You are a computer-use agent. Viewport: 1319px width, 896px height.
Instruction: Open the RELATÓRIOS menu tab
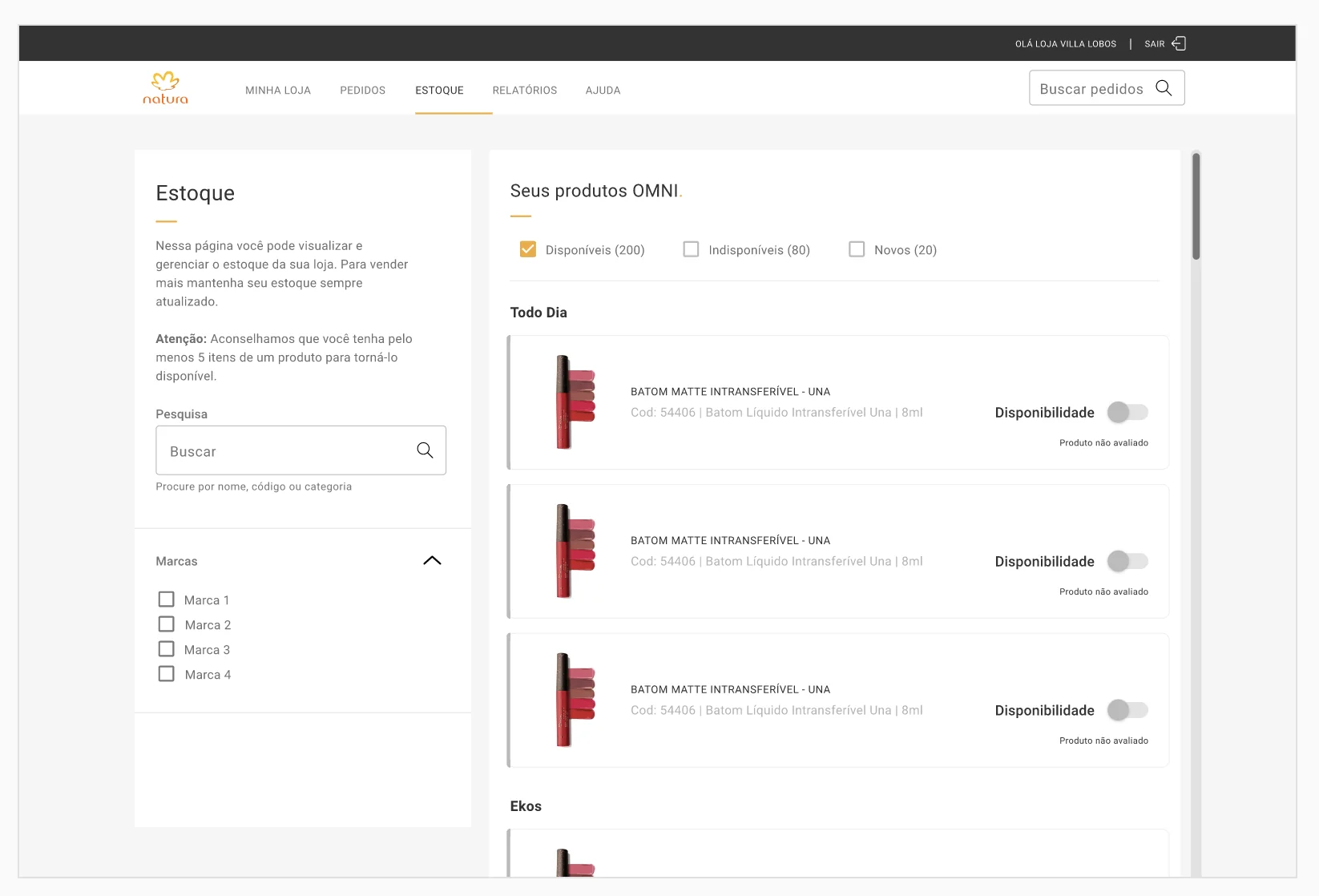[525, 91]
